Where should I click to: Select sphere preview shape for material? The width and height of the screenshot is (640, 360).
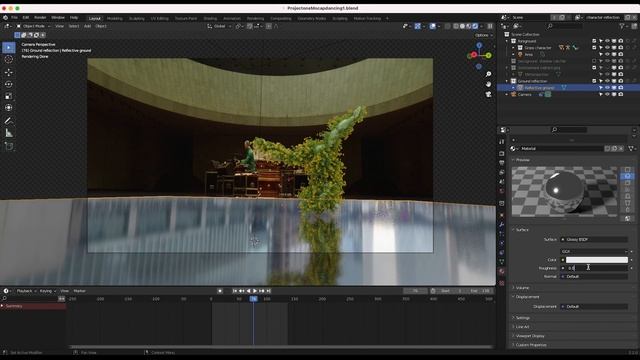coord(627,176)
